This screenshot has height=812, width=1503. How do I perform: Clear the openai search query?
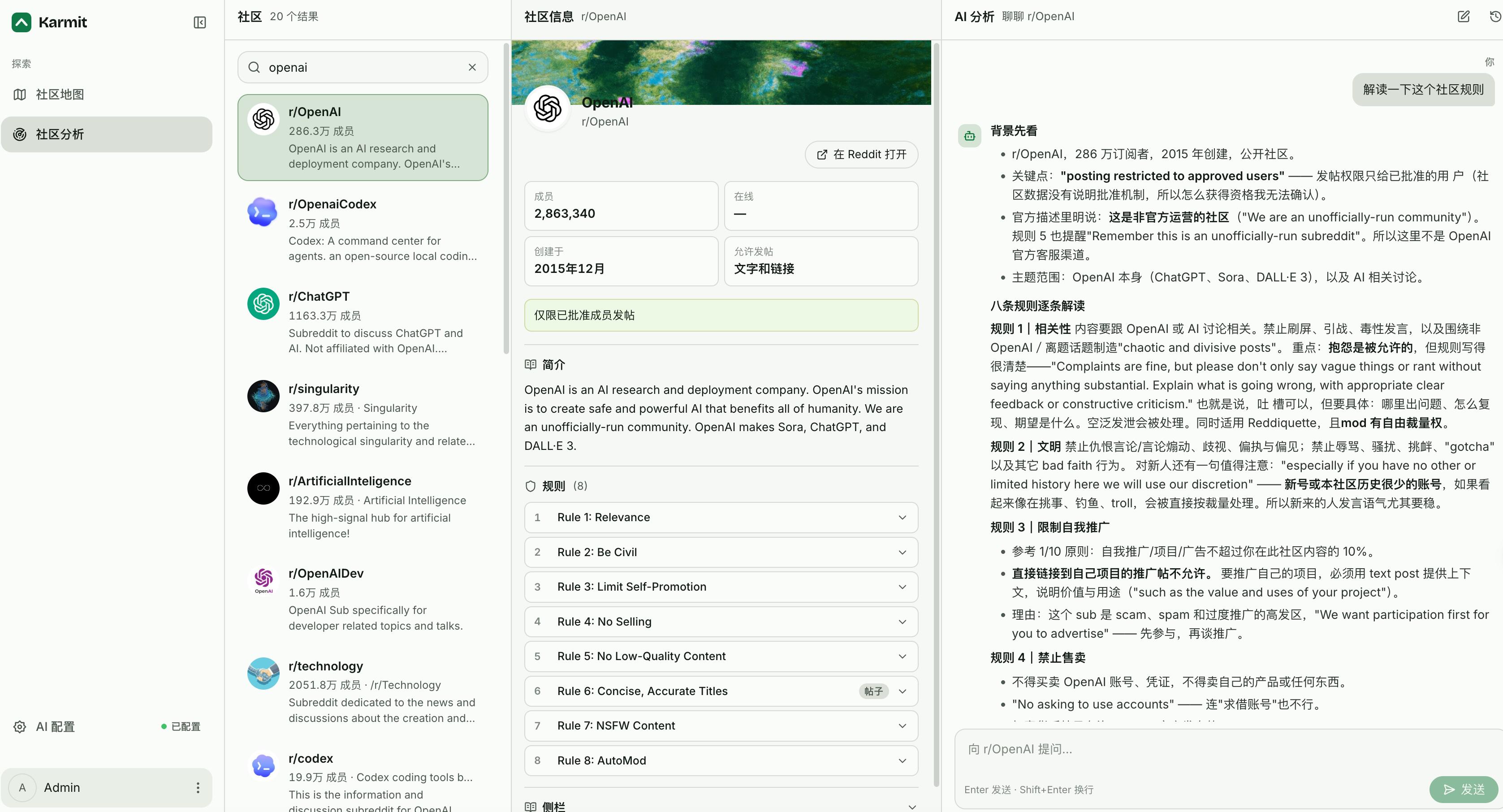[x=472, y=67]
